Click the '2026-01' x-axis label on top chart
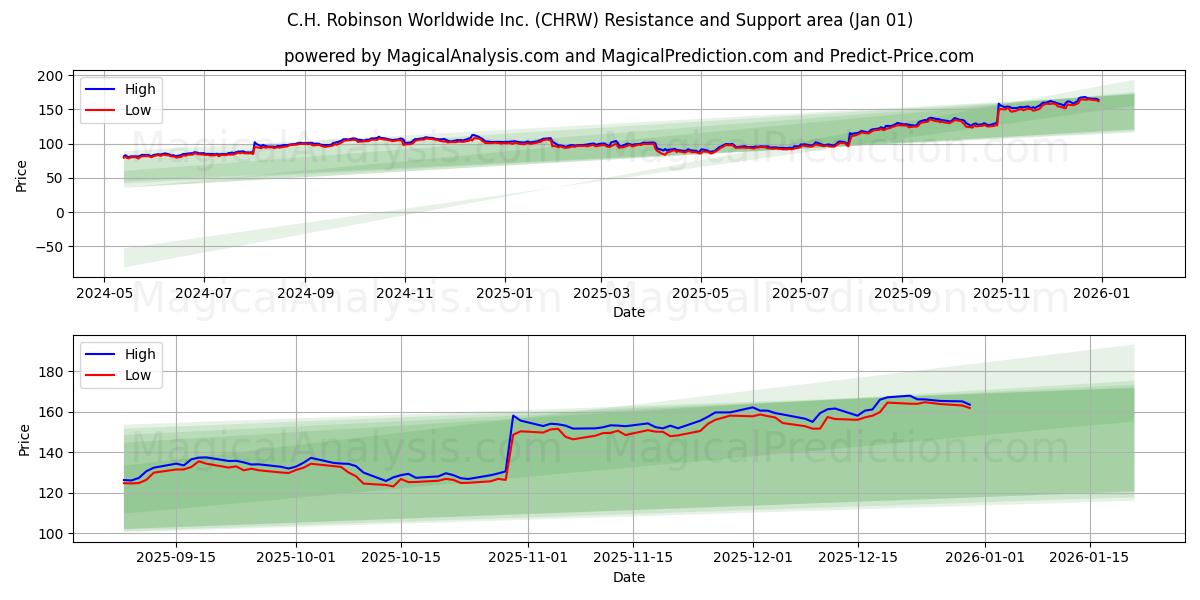This screenshot has width=1200, height=600. click(1102, 293)
